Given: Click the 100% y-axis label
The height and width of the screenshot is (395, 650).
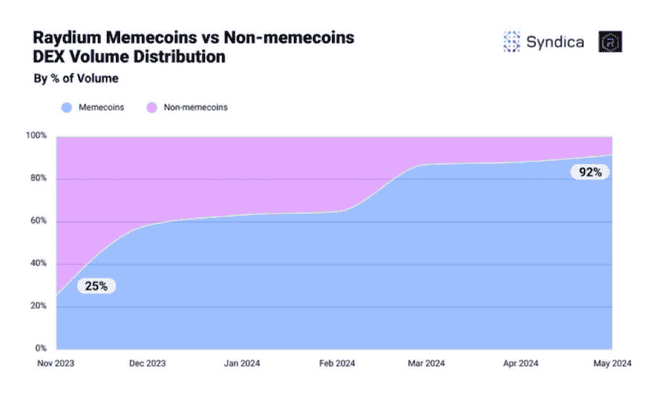Looking at the screenshot, I should 36,136.
